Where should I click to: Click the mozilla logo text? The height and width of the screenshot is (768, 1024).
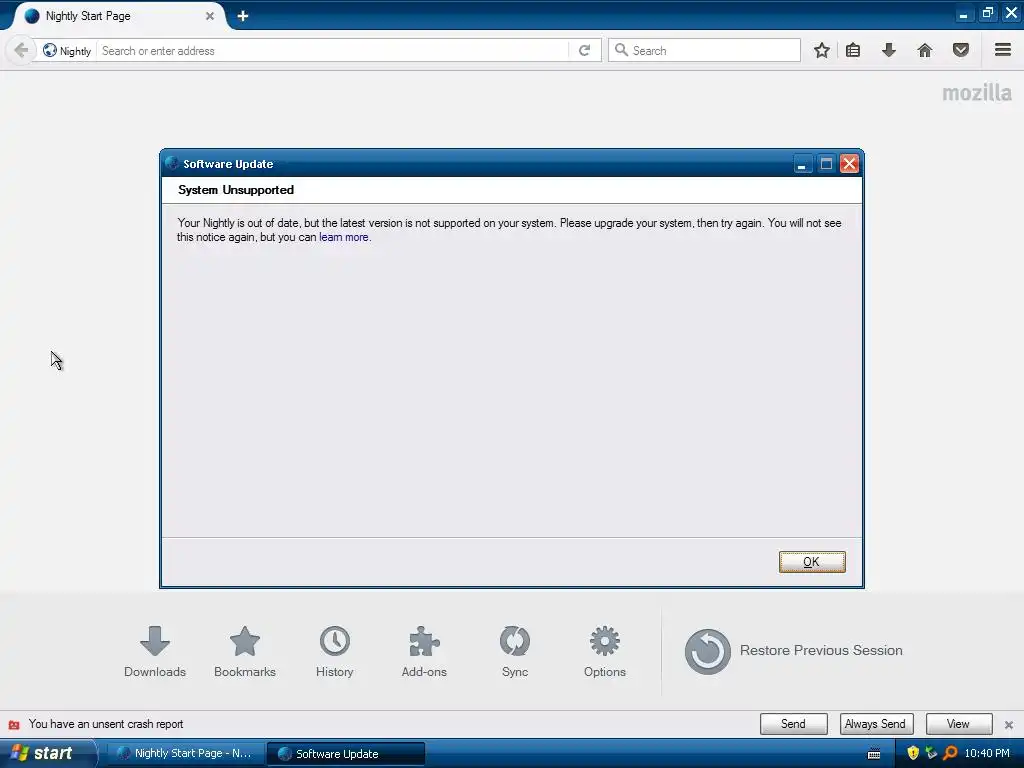pyautogui.click(x=977, y=93)
